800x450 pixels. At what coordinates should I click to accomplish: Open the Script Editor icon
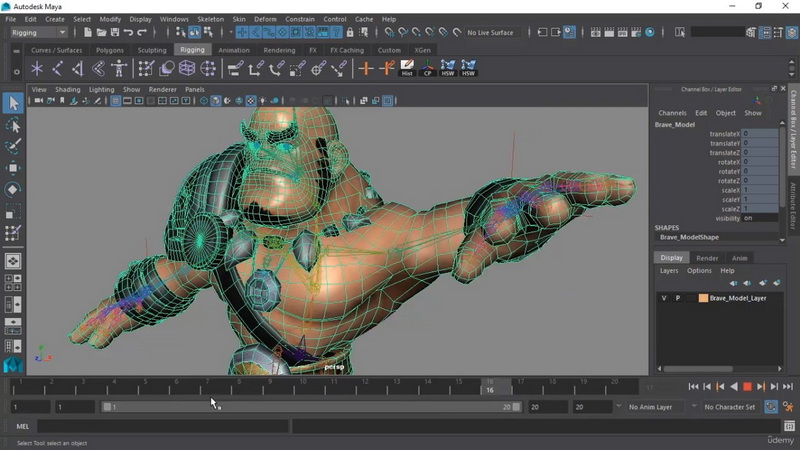click(789, 426)
